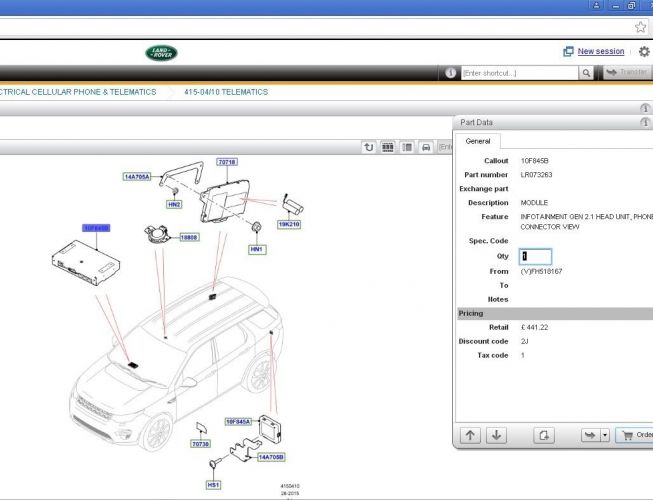The width and height of the screenshot is (653, 500).
Task: Select callout 14A705A in diagram
Action: (x=137, y=177)
